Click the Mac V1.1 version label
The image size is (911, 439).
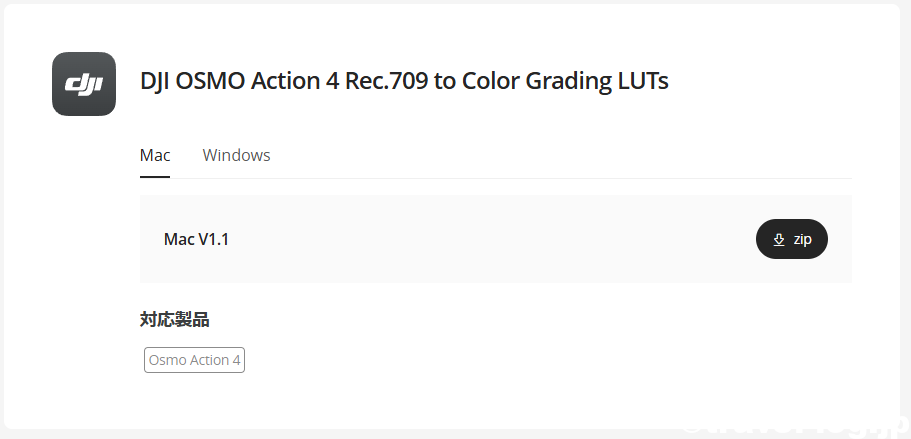tap(196, 239)
